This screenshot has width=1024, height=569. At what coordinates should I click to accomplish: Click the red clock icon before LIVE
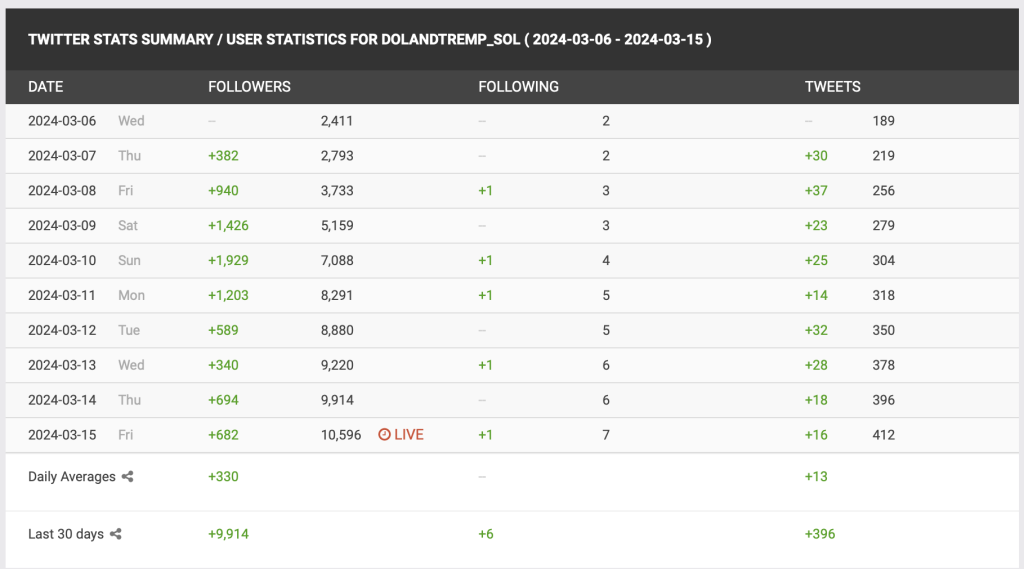coord(384,435)
